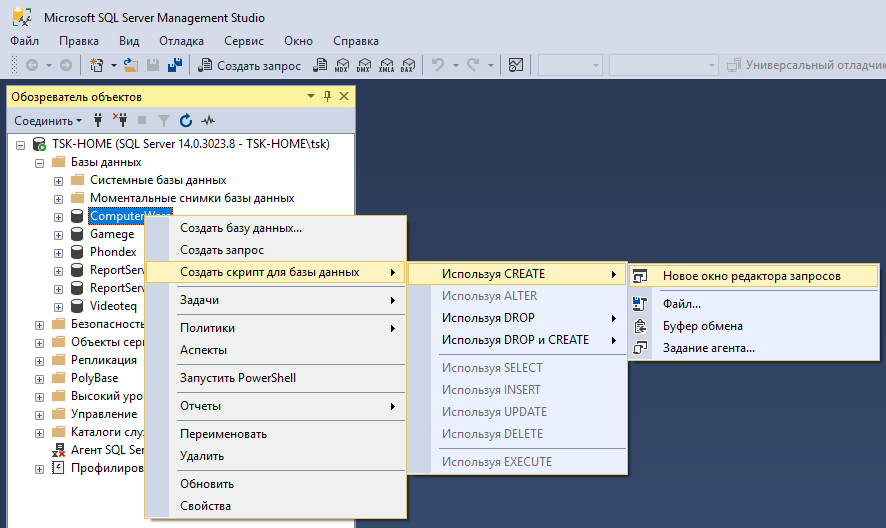The image size is (886, 528).
Task: Choose 'Файл...' script output option
Action: pos(754,304)
